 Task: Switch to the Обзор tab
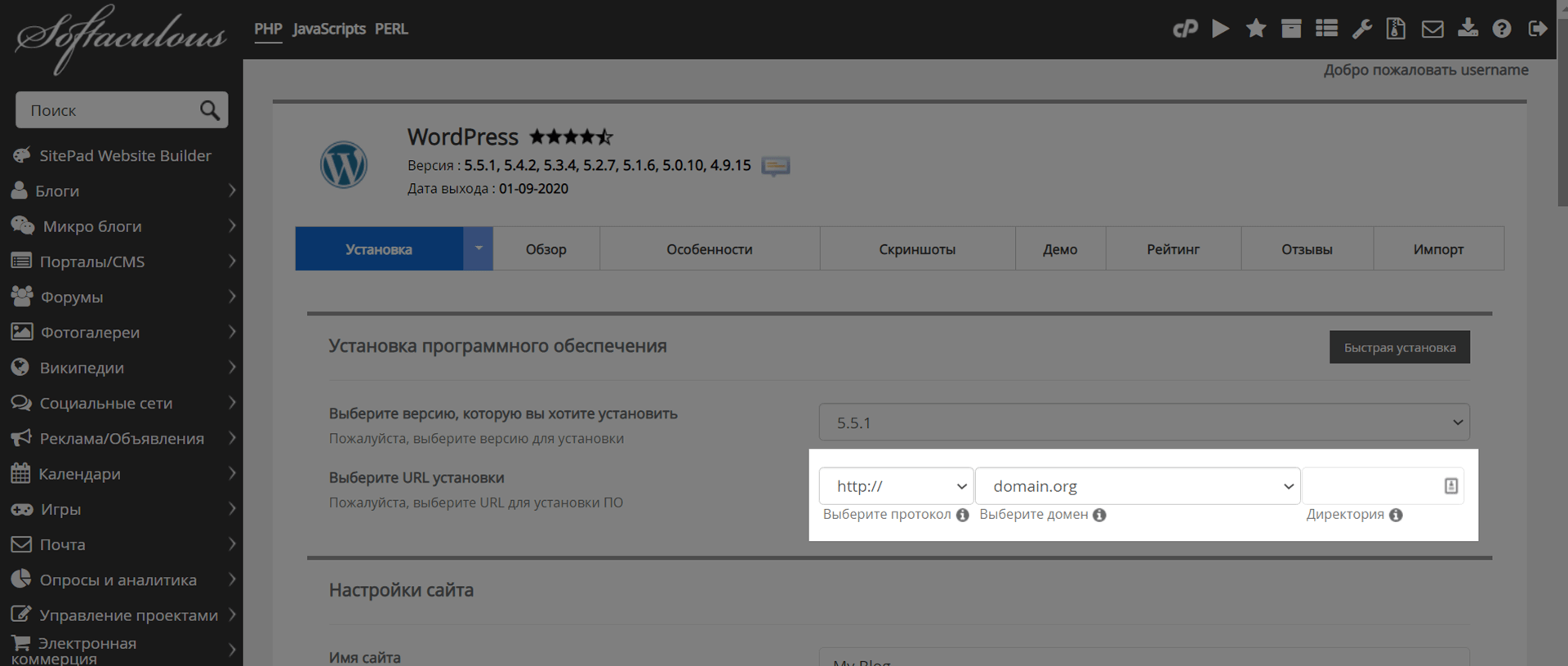(546, 249)
